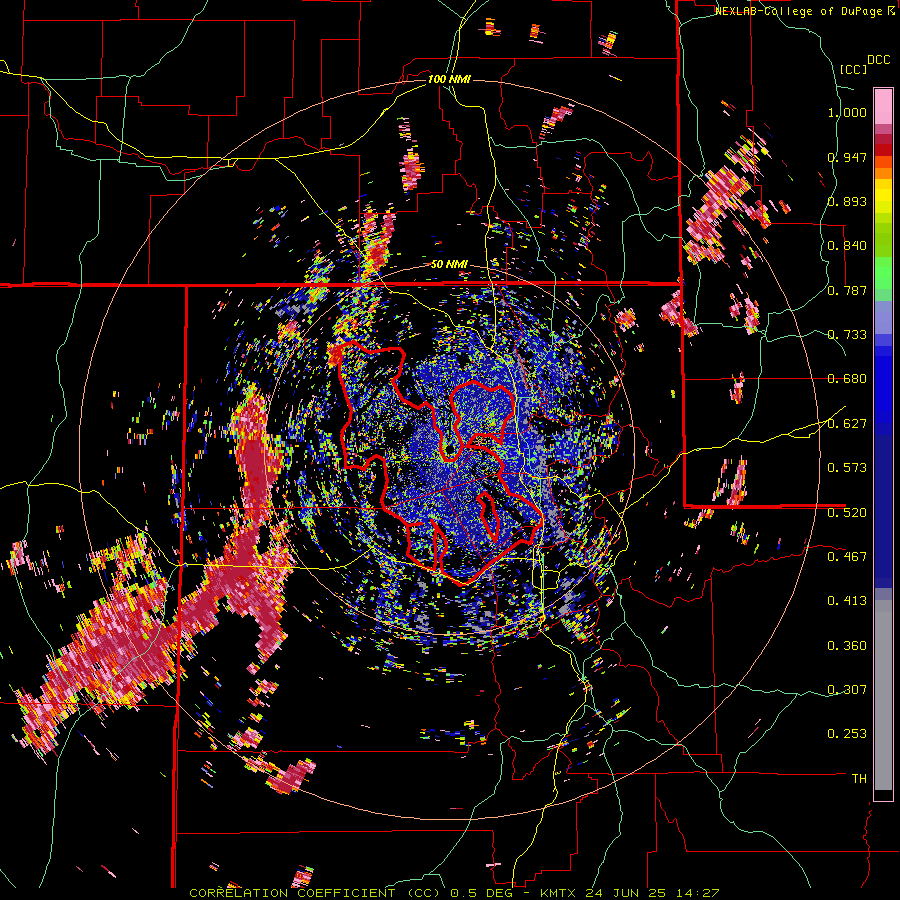Screen dimensions: 900x900
Task: Click the 0.893 scale value
Action: coord(847,201)
